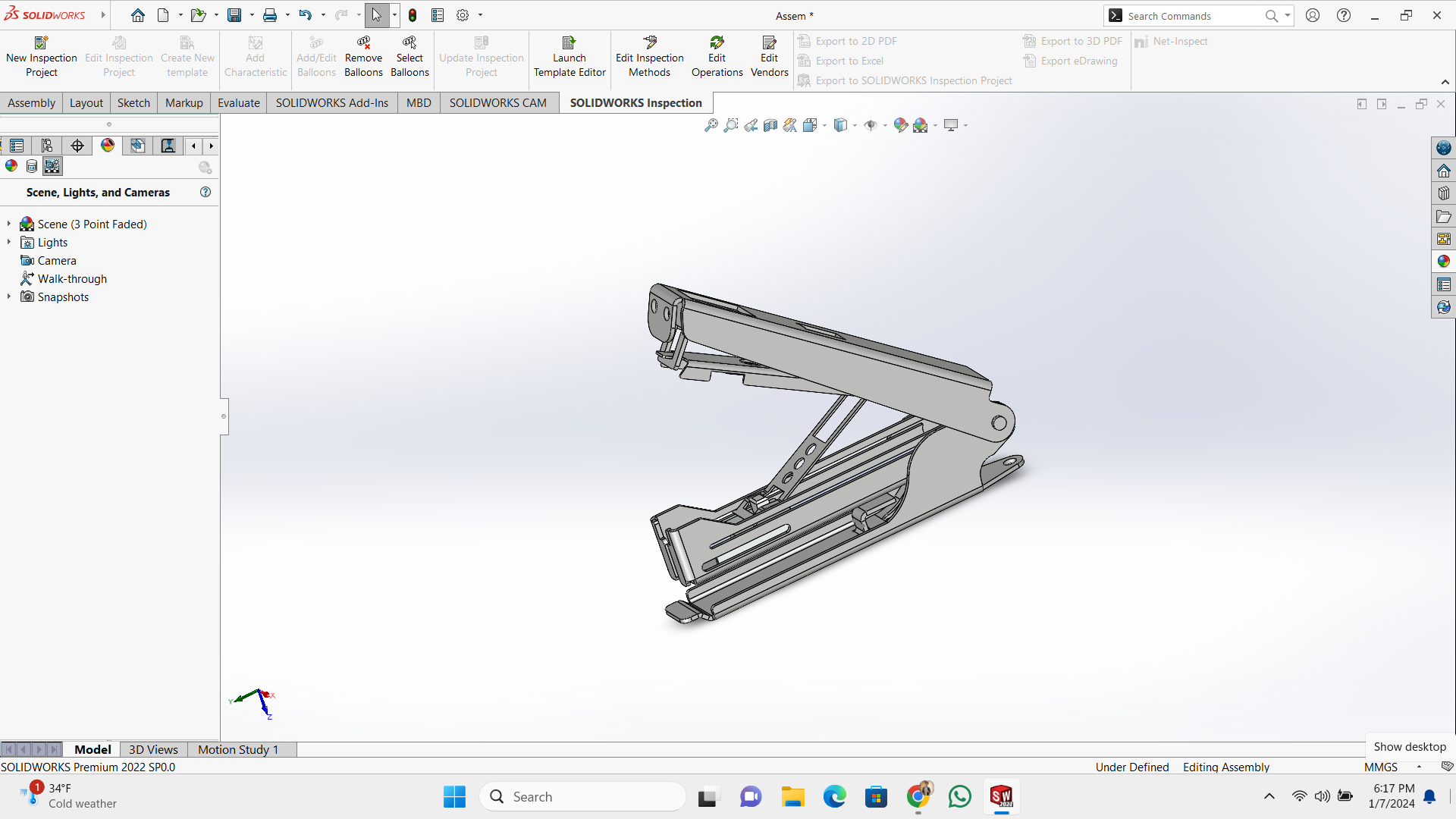Expand the Snapshots tree node

coord(9,297)
